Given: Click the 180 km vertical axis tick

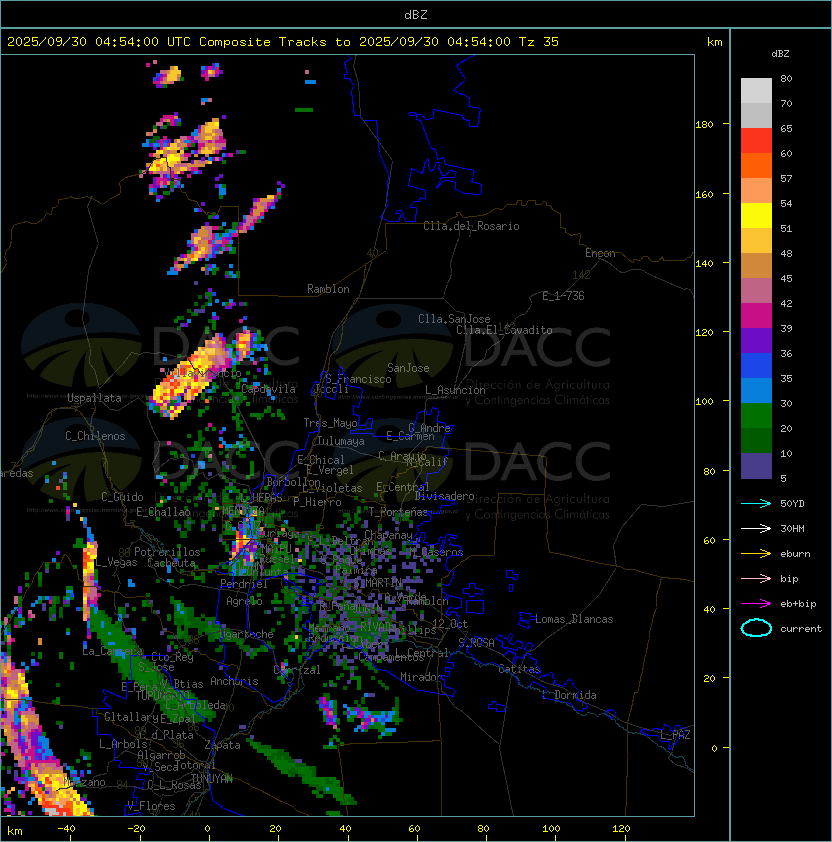Looking at the screenshot, I should click(704, 124).
